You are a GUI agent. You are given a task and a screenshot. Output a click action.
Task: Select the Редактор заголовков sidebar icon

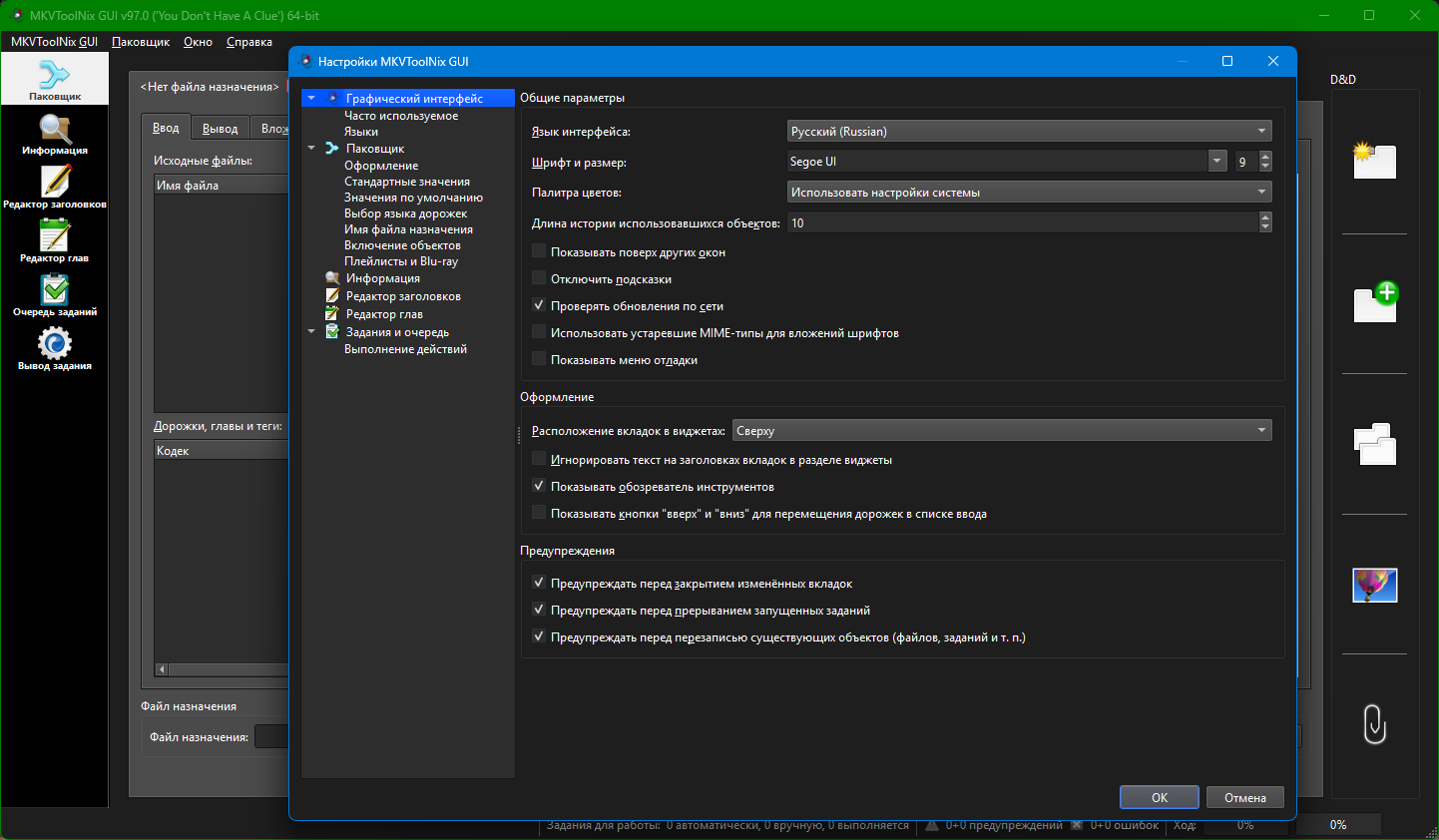pyautogui.click(x=55, y=188)
